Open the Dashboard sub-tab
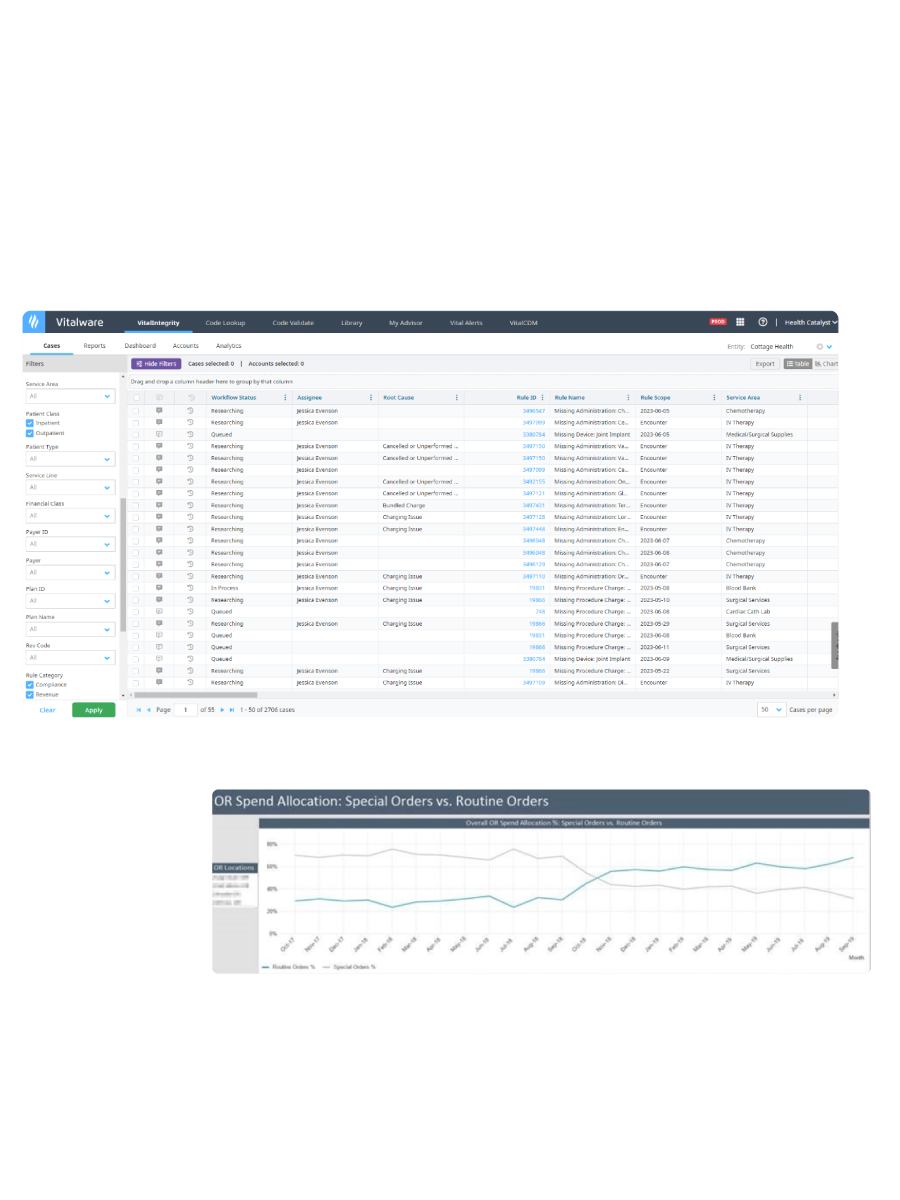 (140, 346)
